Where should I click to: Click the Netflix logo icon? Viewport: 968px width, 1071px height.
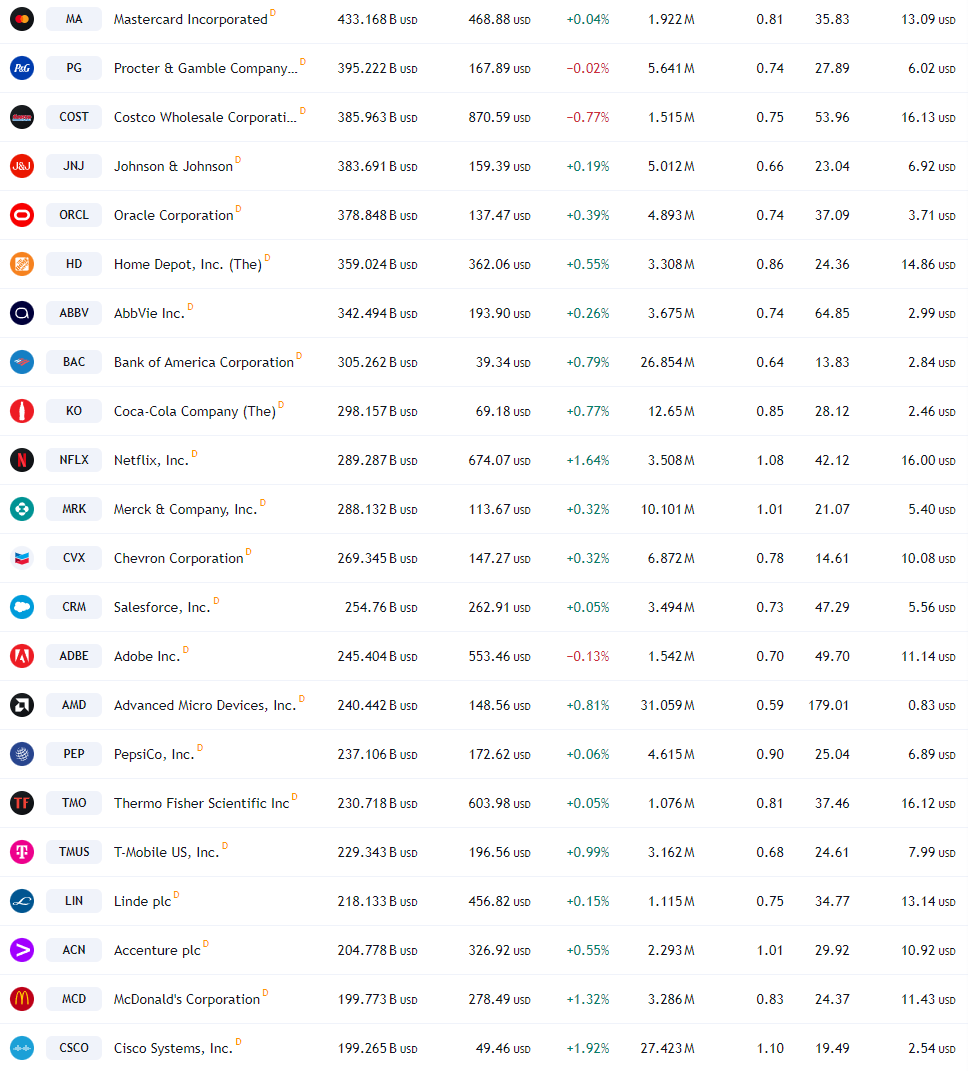[22, 460]
